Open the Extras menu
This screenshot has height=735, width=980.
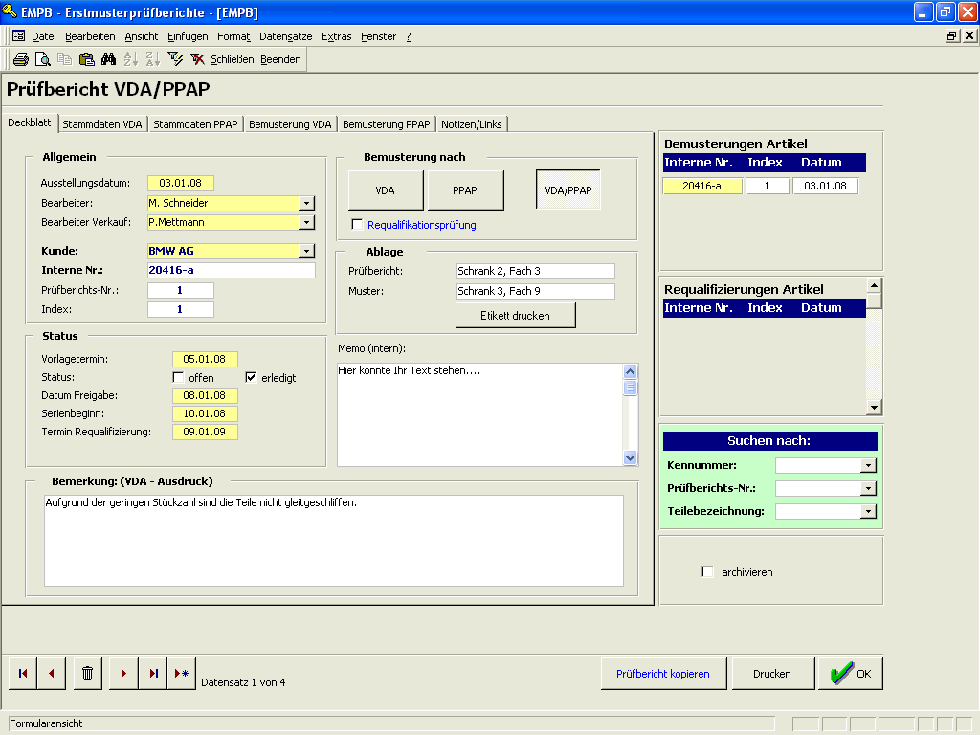[x=336, y=36]
